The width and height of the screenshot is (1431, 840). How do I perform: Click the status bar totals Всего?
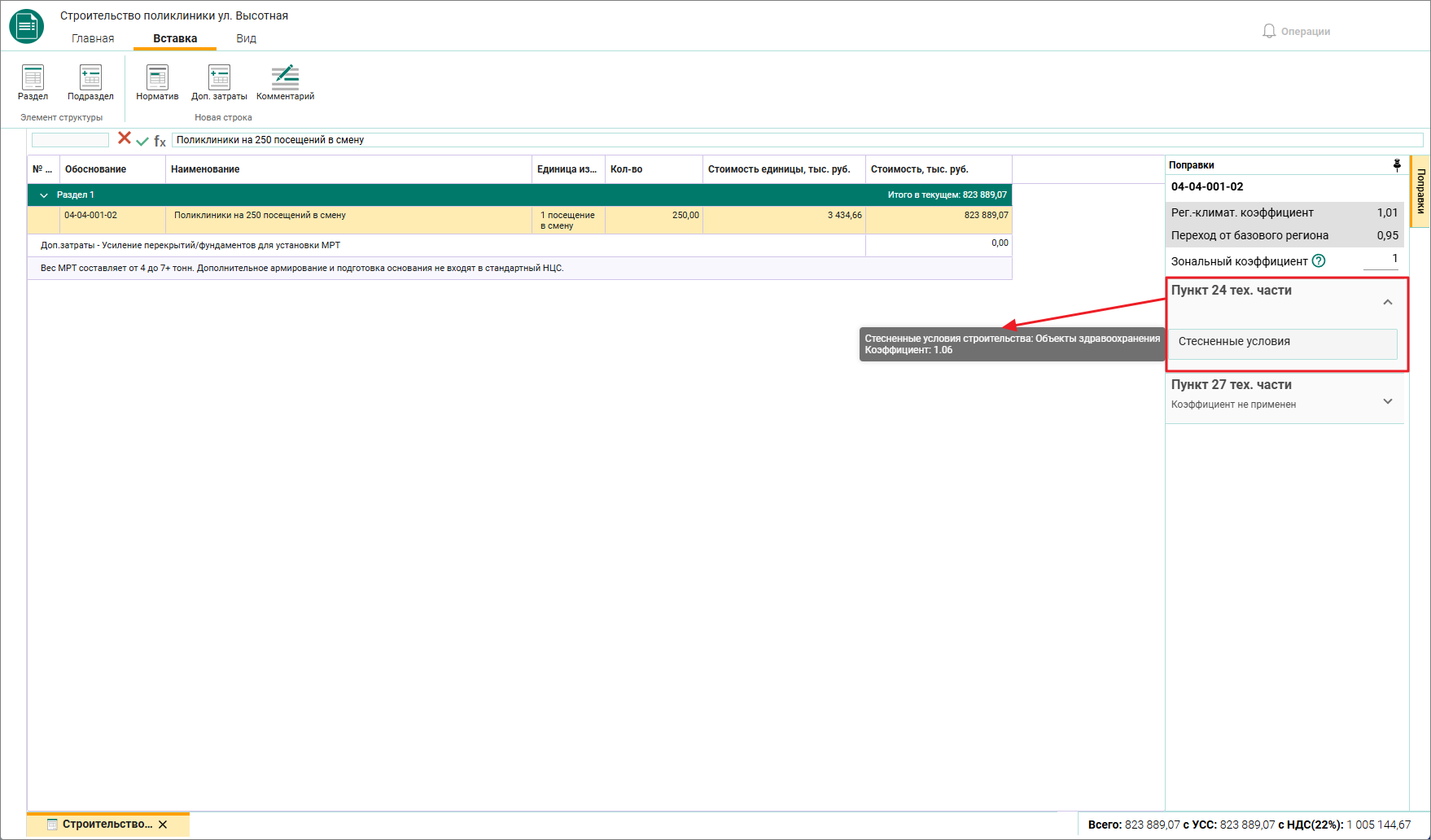(1249, 825)
